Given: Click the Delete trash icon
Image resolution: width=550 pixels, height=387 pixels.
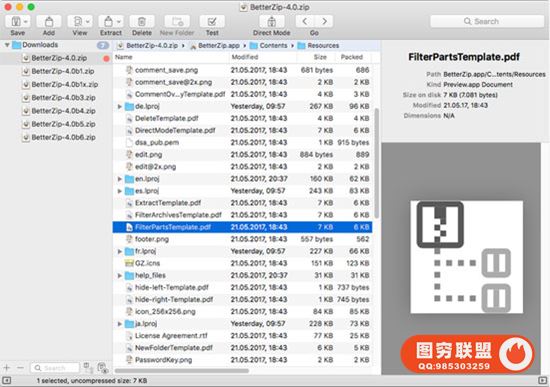Looking at the screenshot, I should [x=142, y=22].
